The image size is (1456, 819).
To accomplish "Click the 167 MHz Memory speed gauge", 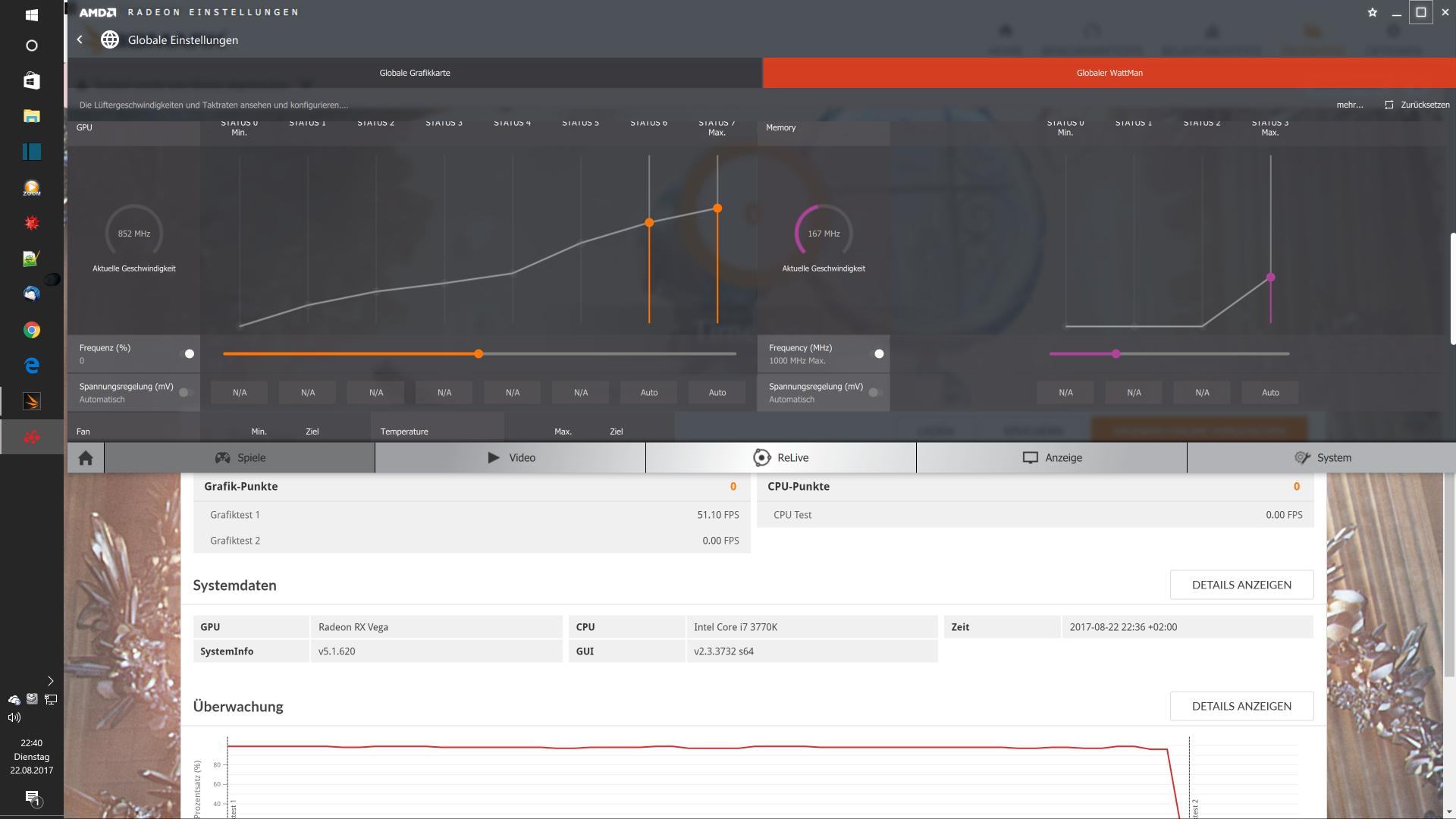I will coord(824,234).
